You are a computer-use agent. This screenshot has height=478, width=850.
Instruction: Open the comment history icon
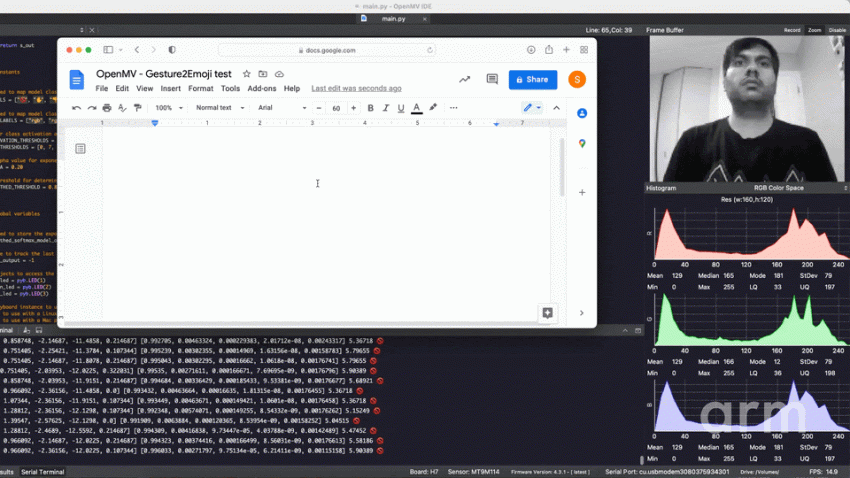point(492,80)
